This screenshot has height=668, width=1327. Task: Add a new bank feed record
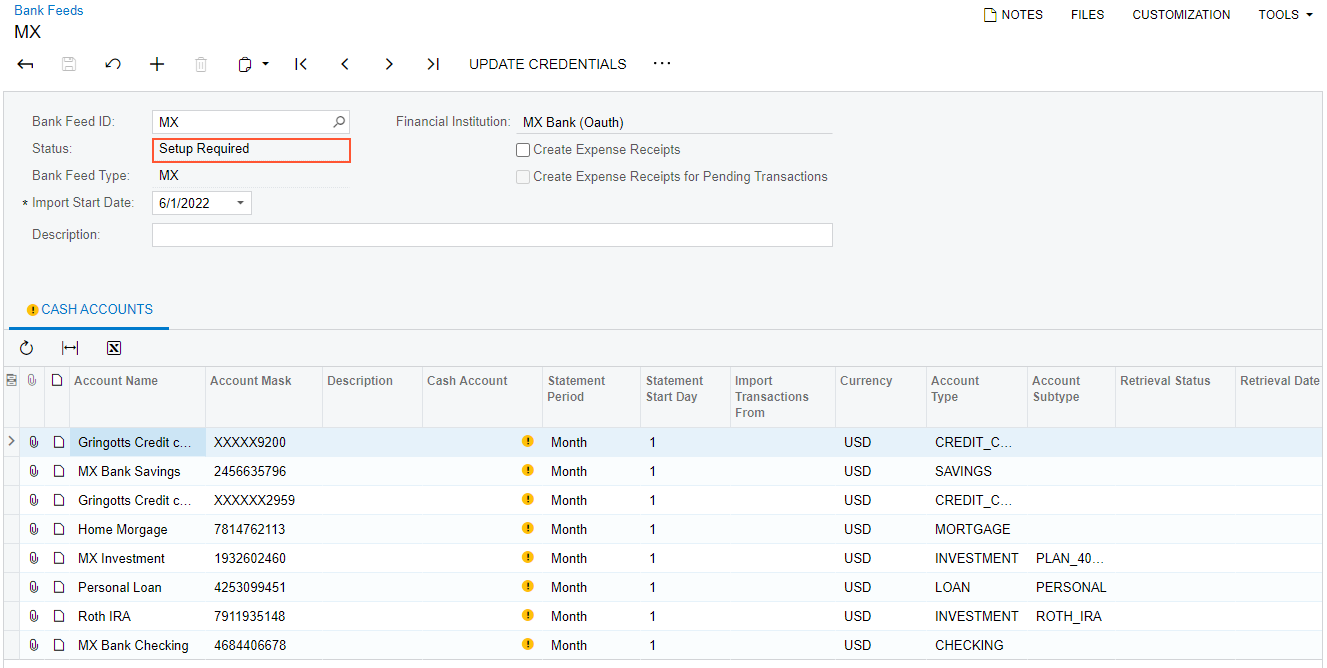[x=157, y=64]
